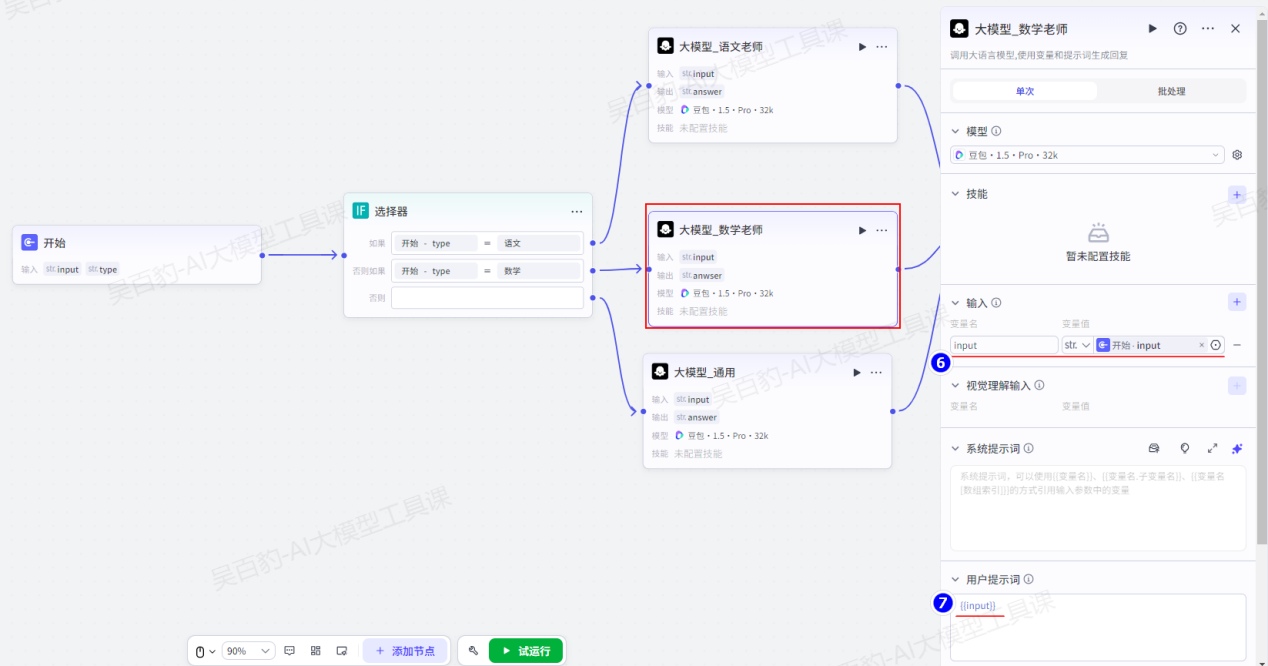
Task: Open the debug wrench tool in bottom toolbar
Action: tap(473, 651)
